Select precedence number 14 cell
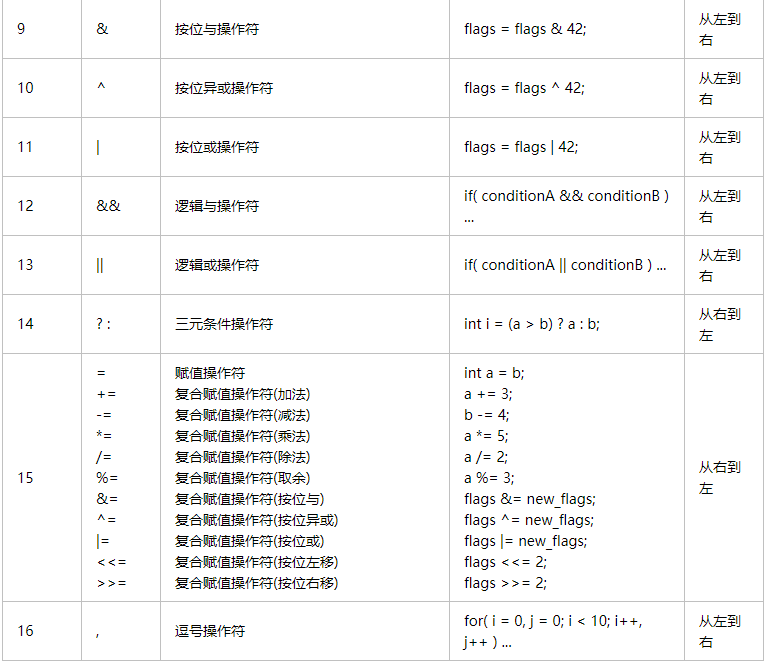The height and width of the screenshot is (664, 766). 42,324
